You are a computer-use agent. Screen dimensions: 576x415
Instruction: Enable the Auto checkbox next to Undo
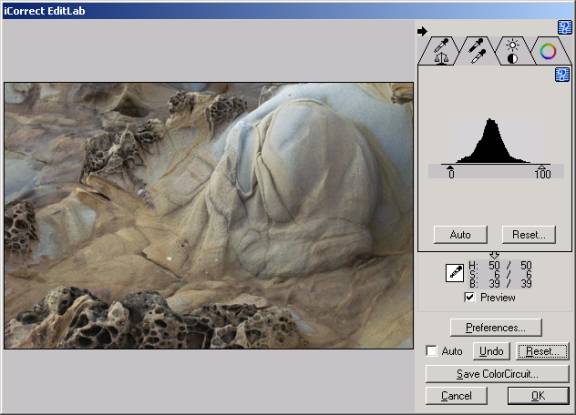click(432, 351)
